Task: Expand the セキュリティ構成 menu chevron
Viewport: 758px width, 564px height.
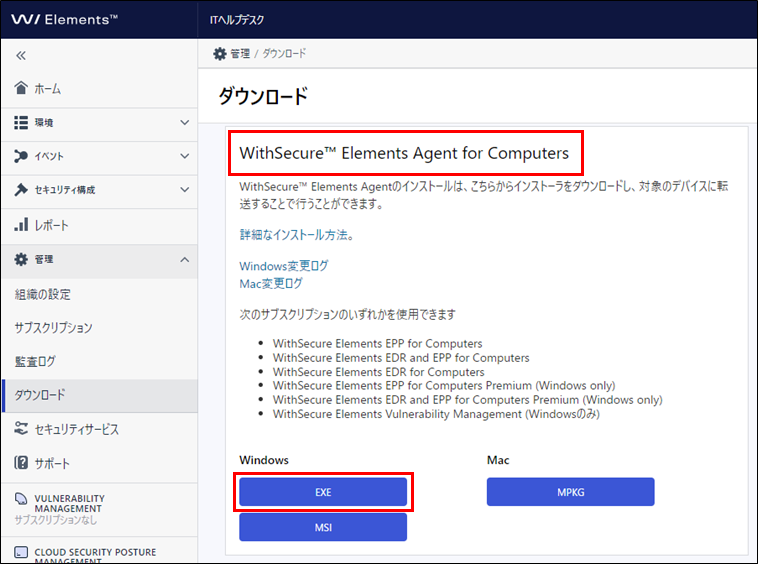Action: pos(185,189)
